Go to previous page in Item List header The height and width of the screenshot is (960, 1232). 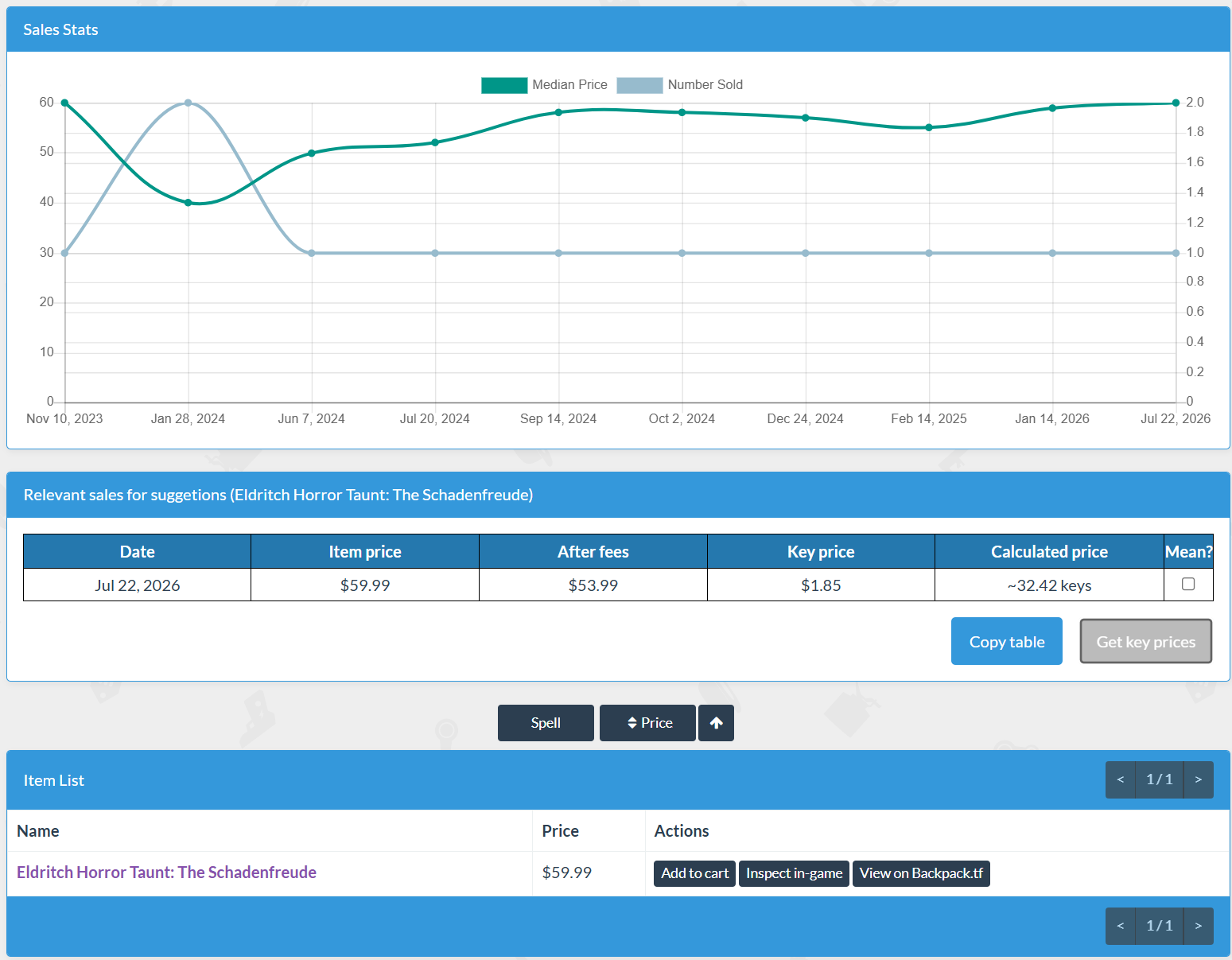tap(1120, 779)
